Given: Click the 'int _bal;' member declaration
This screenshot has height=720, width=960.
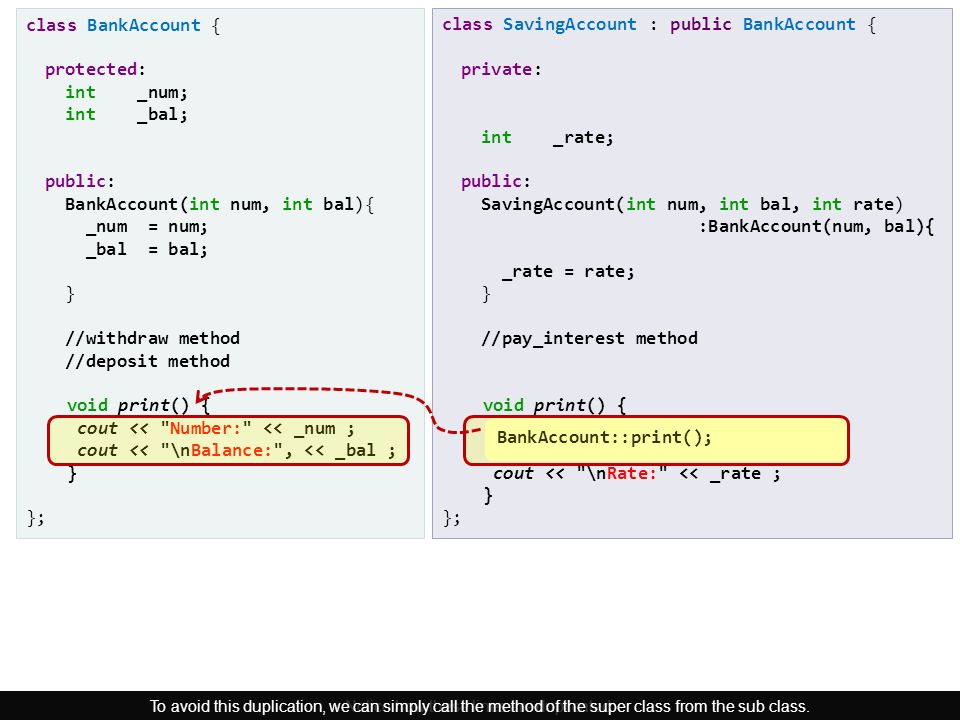Looking at the screenshot, I should pyautogui.click(x=126, y=114).
